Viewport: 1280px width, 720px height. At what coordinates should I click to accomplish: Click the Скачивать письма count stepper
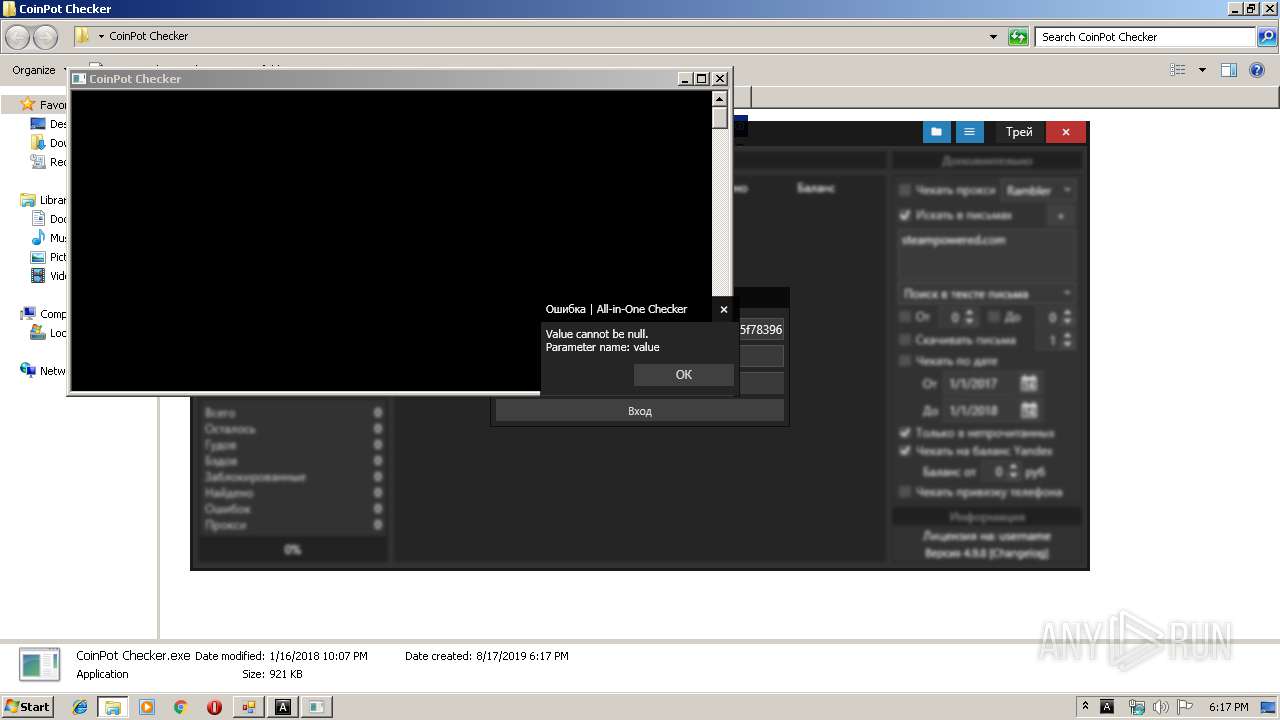(x=1067, y=340)
